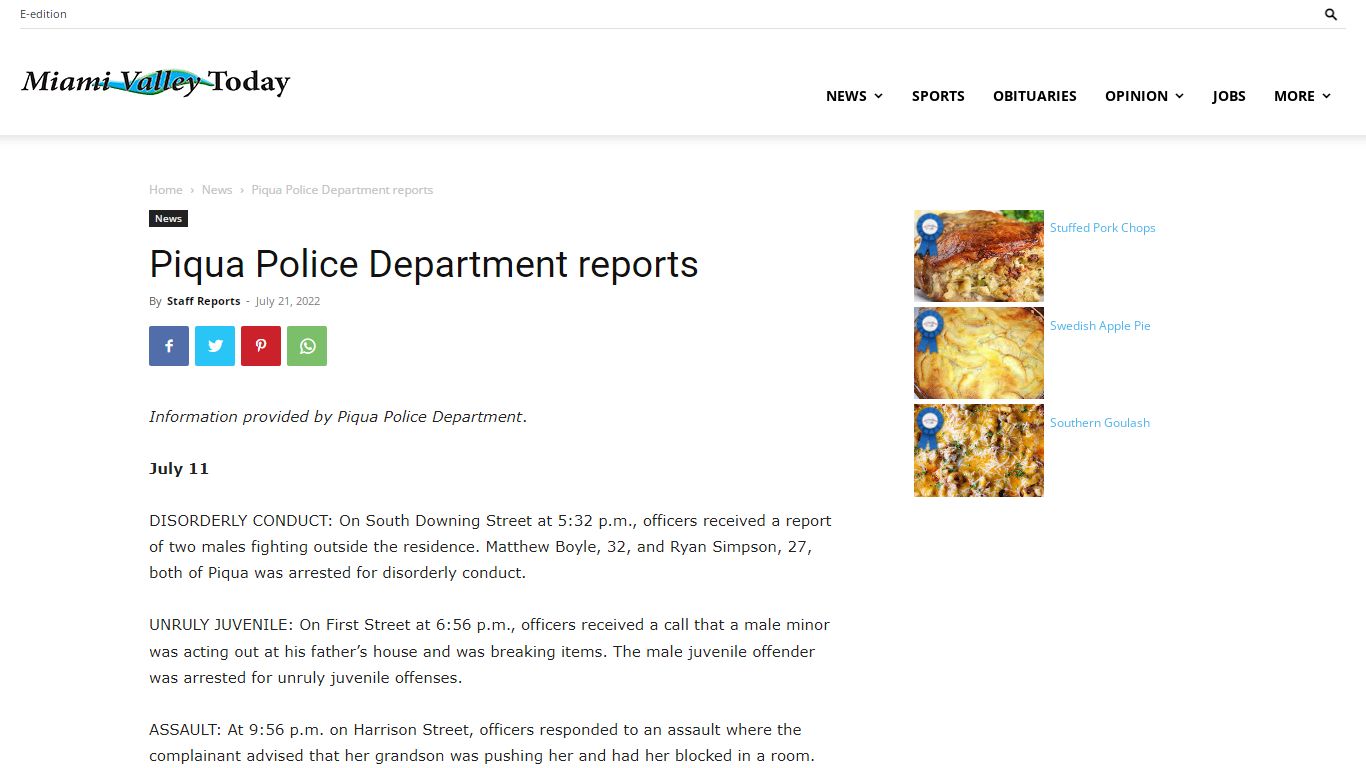Open the More menu item
The height and width of the screenshot is (768, 1366).
(1294, 96)
